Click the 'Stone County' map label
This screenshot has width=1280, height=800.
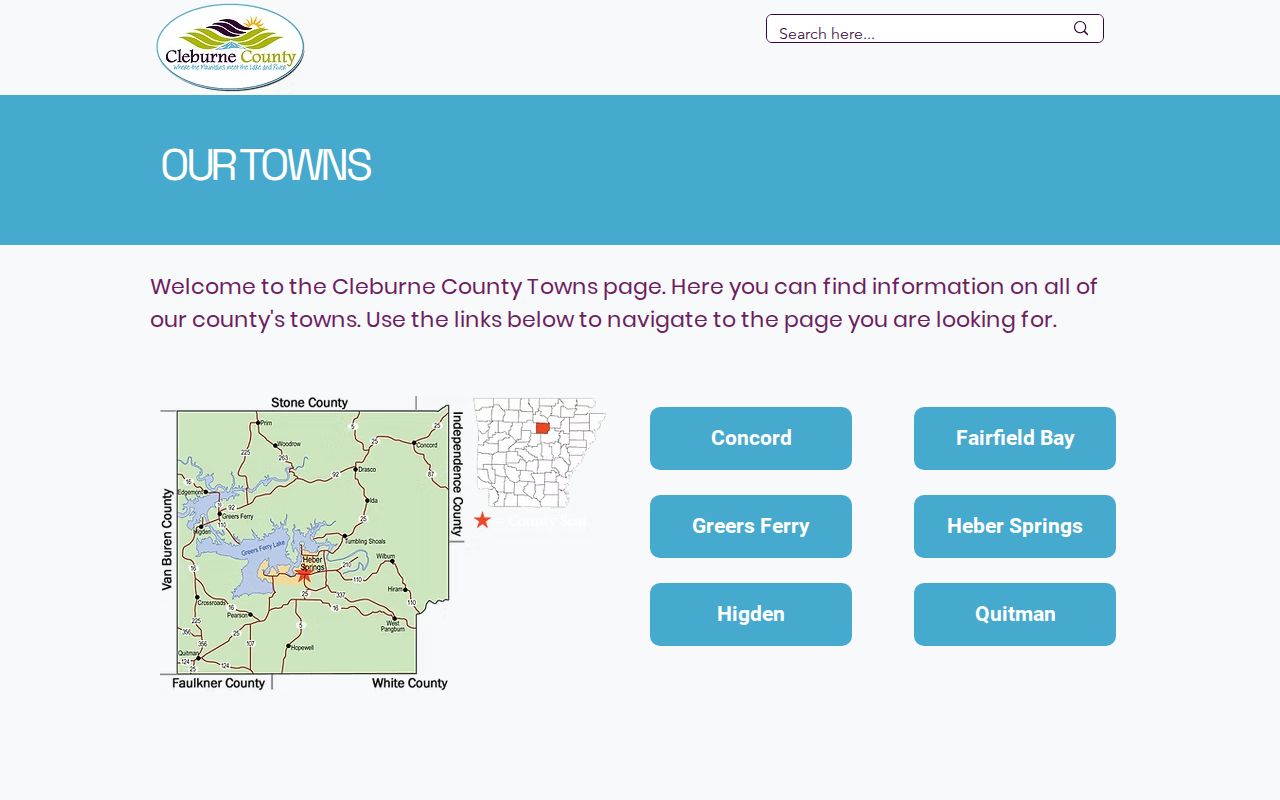[x=309, y=403]
